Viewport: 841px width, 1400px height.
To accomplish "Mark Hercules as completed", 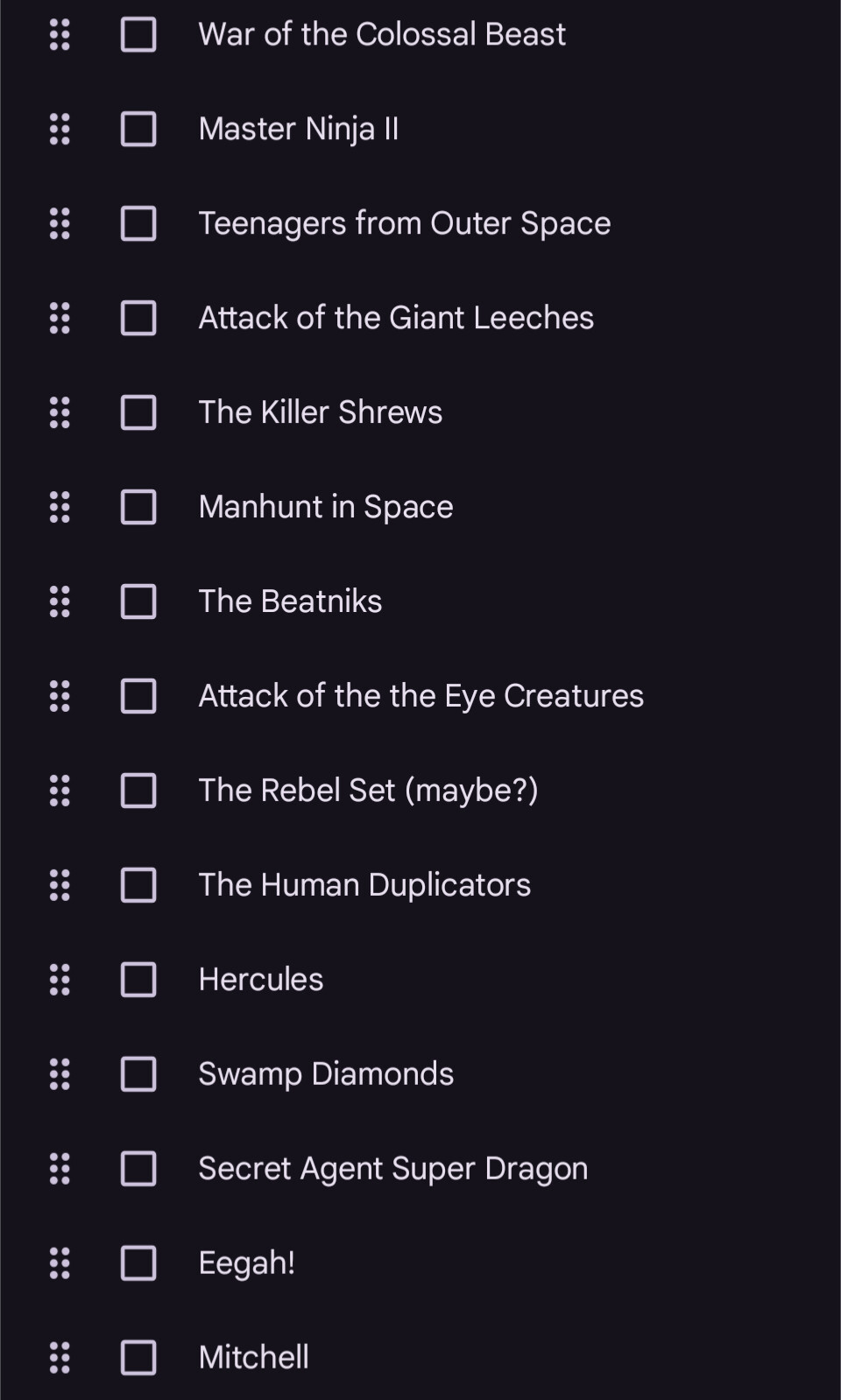I will tap(138, 981).
